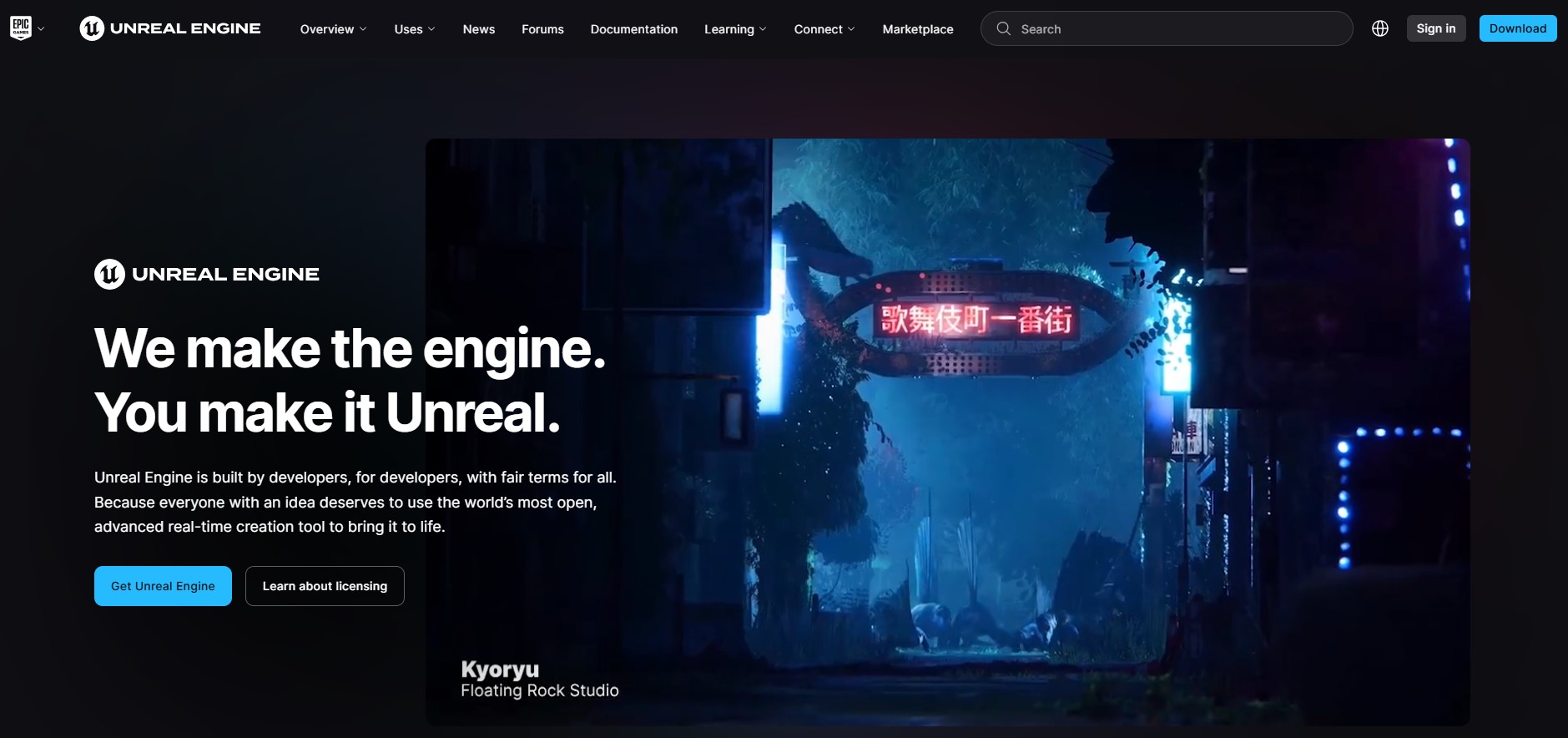The height and width of the screenshot is (738, 1568).
Task: Click the Floating Rock Studio caption
Action: (540, 690)
